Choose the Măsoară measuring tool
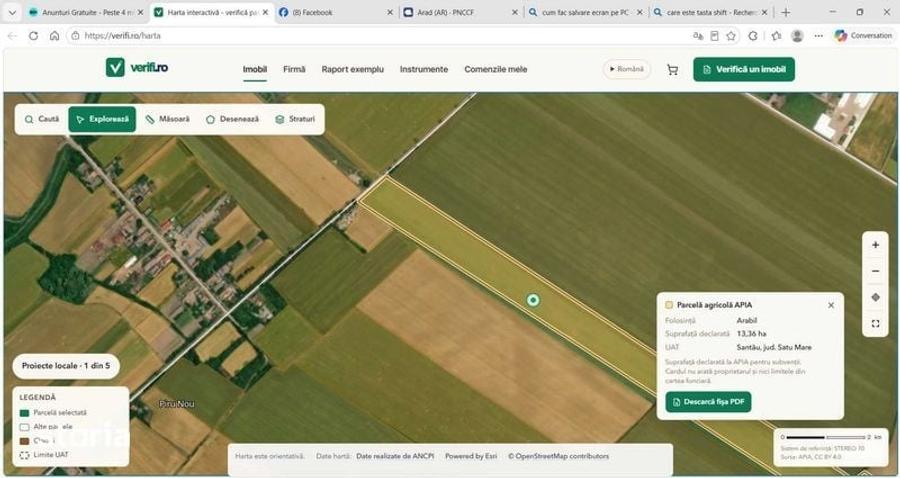The height and width of the screenshot is (478, 900). 168,119
